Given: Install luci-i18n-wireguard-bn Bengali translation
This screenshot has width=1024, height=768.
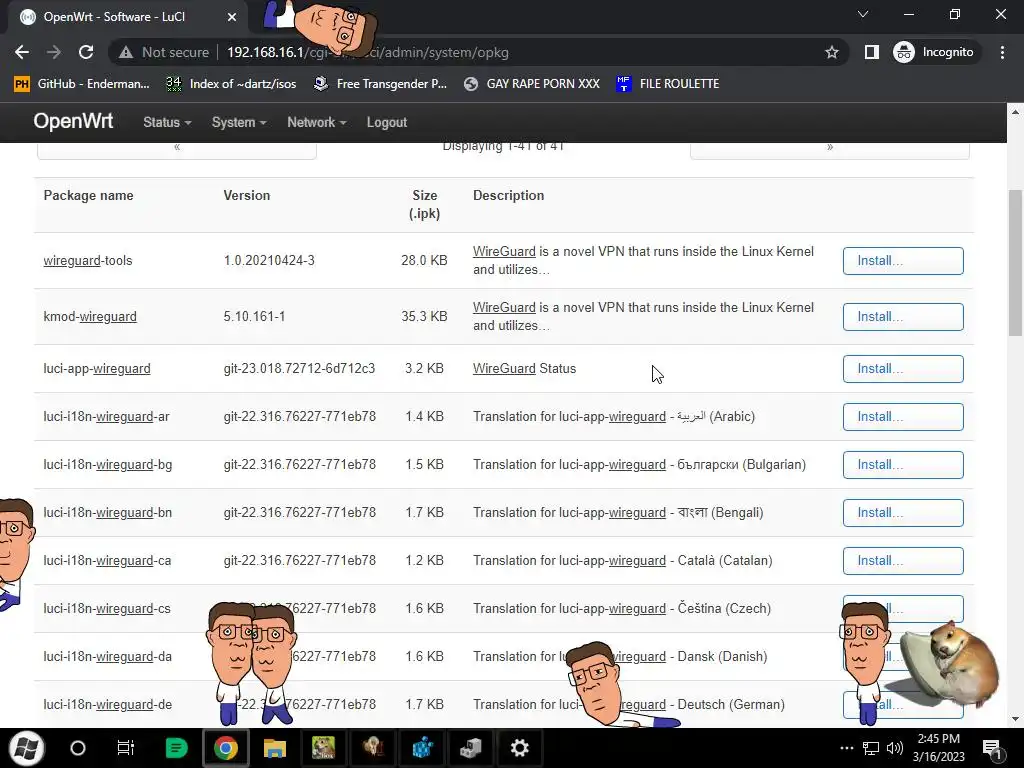Looking at the screenshot, I should (x=903, y=513).
